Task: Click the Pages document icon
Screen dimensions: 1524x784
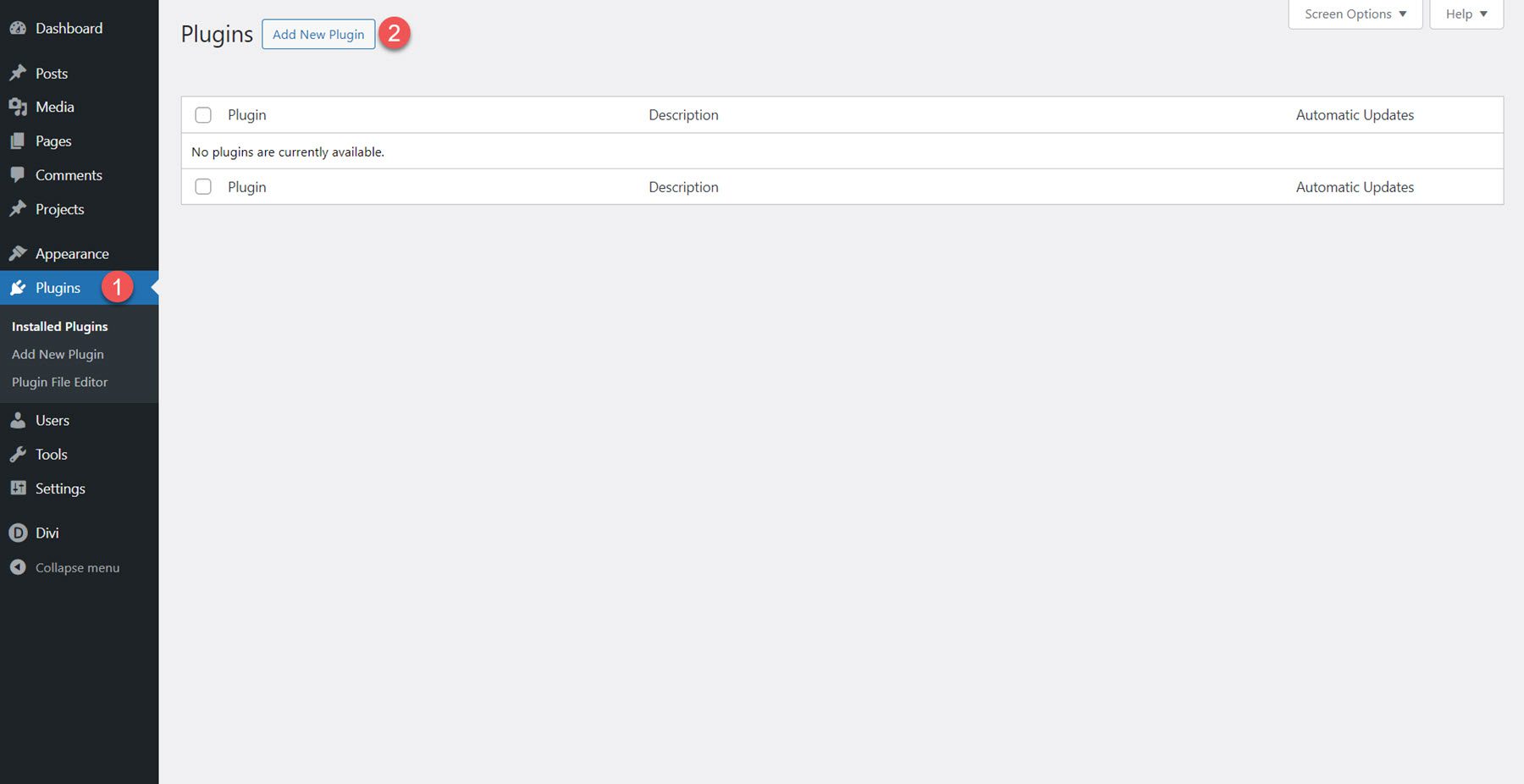Action: click(18, 141)
